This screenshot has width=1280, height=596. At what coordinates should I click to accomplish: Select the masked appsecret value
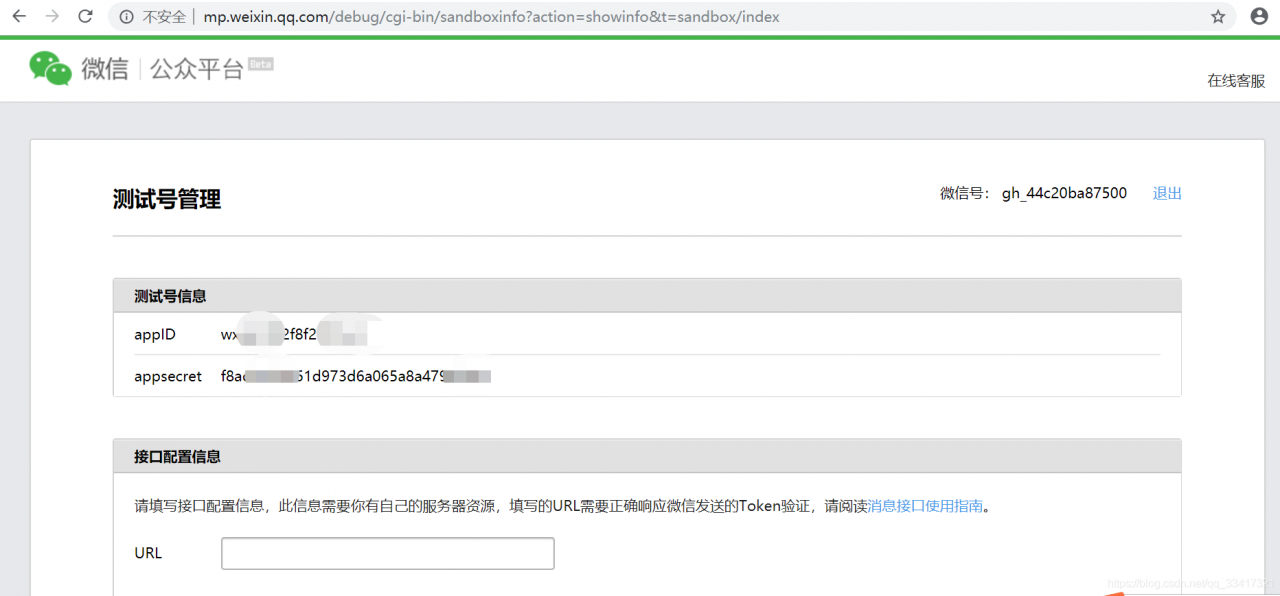click(356, 377)
